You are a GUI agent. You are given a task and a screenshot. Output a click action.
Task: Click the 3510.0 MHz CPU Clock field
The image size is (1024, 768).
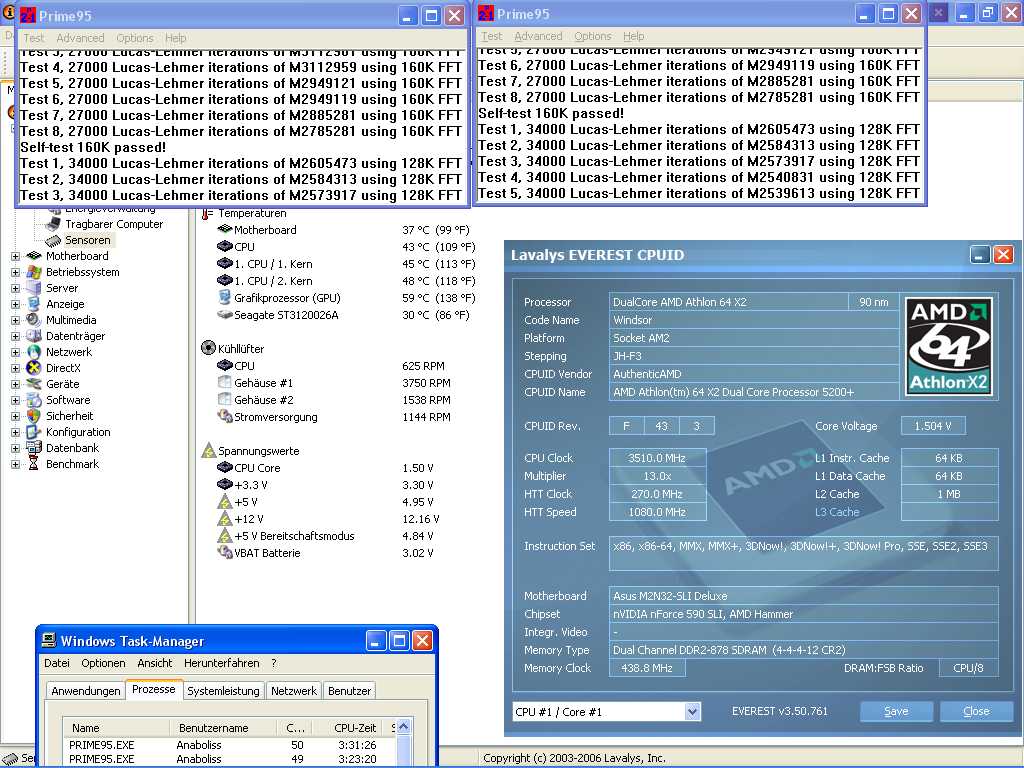coord(657,458)
